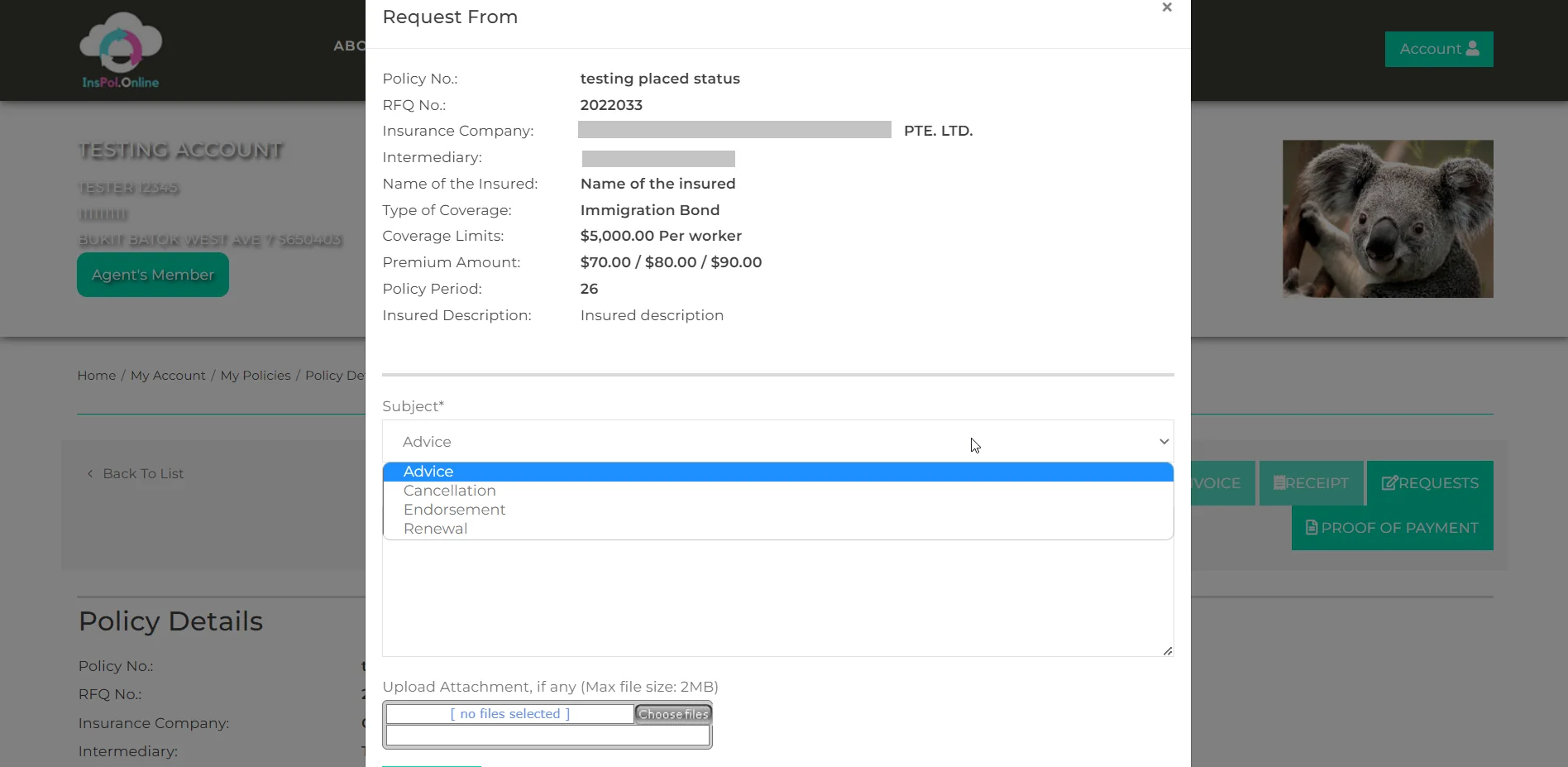The height and width of the screenshot is (767, 1568).
Task: Open the Account user menu
Action: (x=1439, y=49)
